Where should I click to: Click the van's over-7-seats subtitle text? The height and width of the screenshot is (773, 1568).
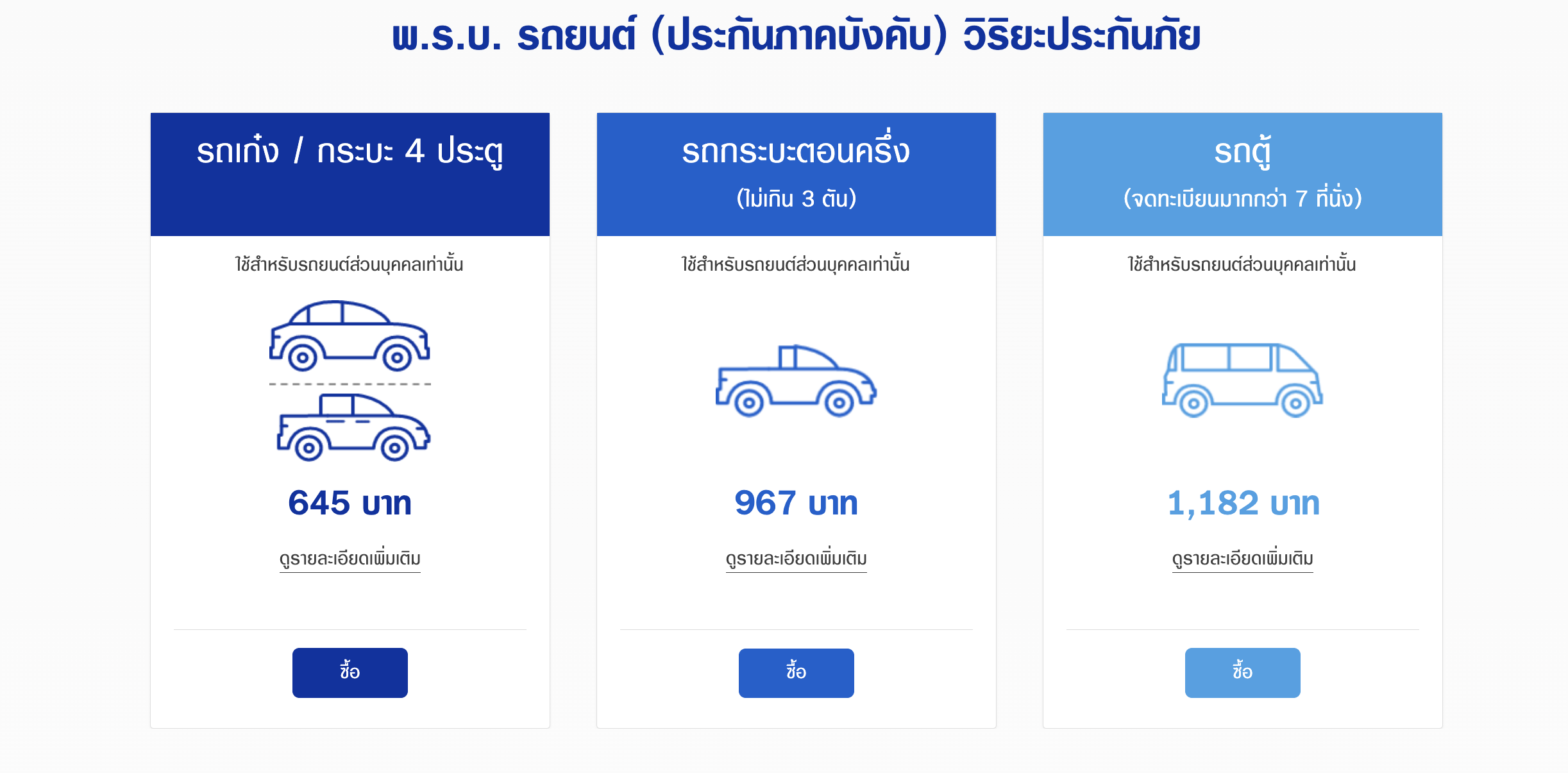click(x=1242, y=199)
